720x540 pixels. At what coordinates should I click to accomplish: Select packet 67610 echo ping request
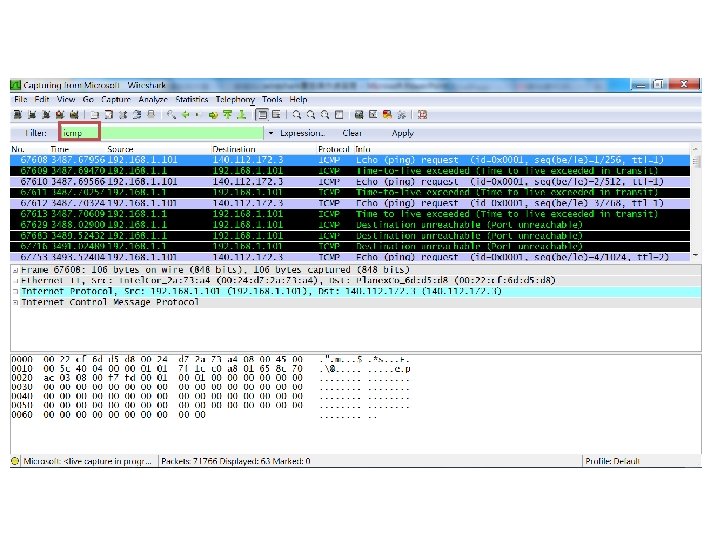click(x=350, y=182)
